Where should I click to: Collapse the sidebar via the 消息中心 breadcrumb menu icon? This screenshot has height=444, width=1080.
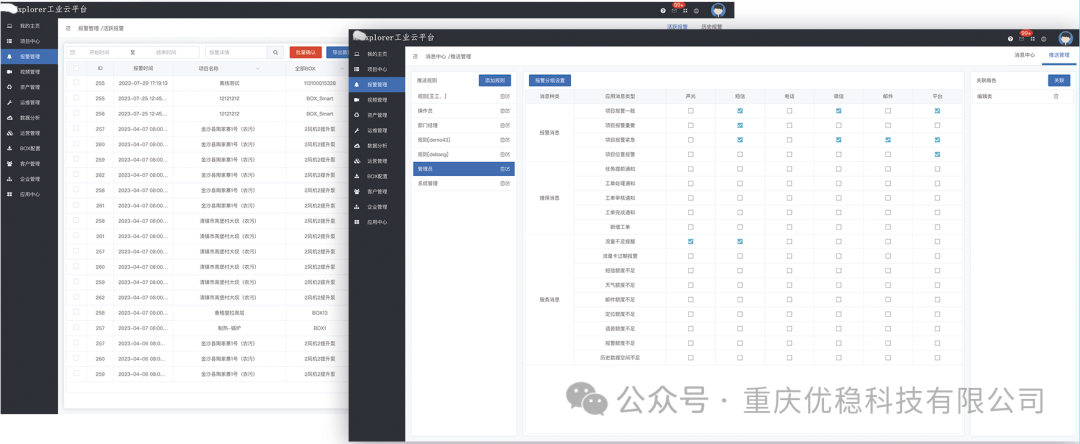(416, 58)
